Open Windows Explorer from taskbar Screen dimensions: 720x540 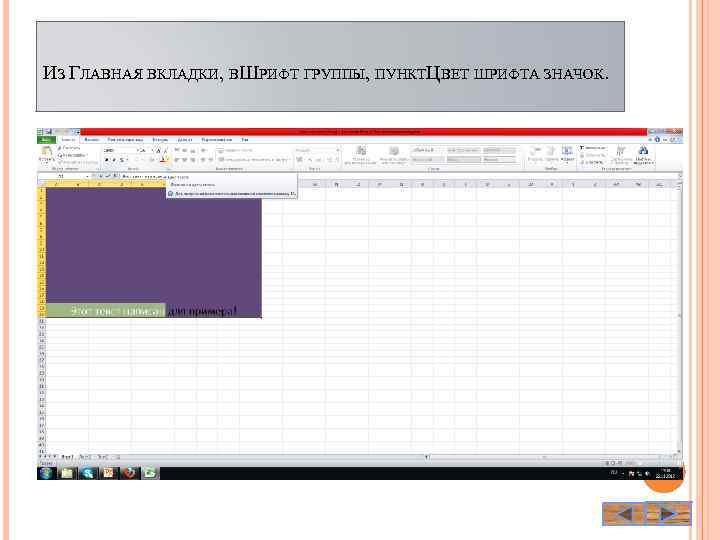tap(67, 473)
